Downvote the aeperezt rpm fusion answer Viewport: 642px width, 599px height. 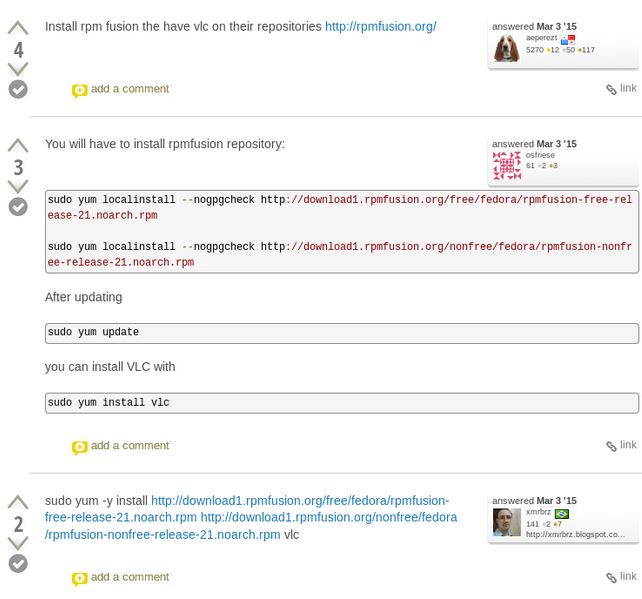(18, 69)
